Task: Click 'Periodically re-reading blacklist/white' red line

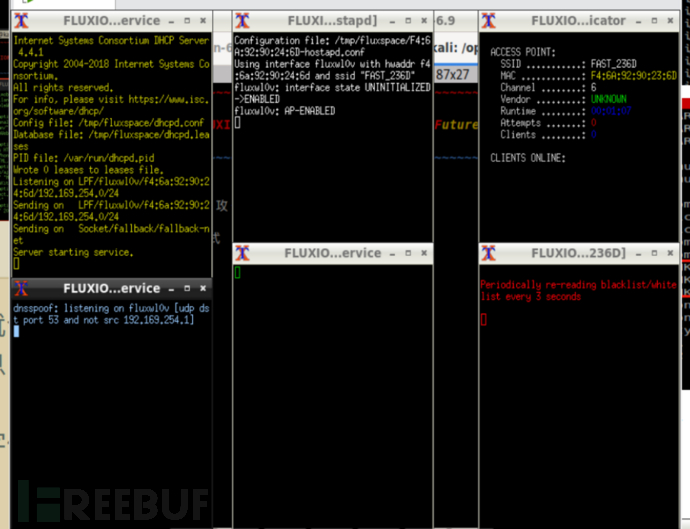Action: (x=578, y=285)
